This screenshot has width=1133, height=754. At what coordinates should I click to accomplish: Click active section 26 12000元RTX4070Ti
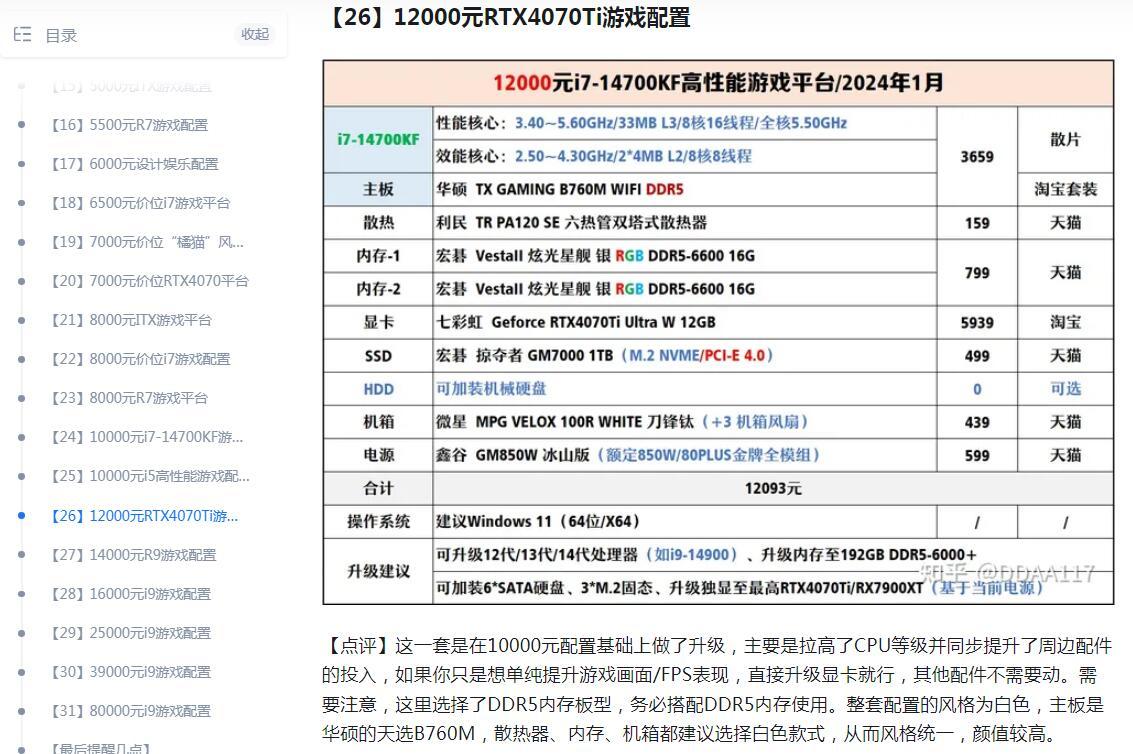(144, 516)
